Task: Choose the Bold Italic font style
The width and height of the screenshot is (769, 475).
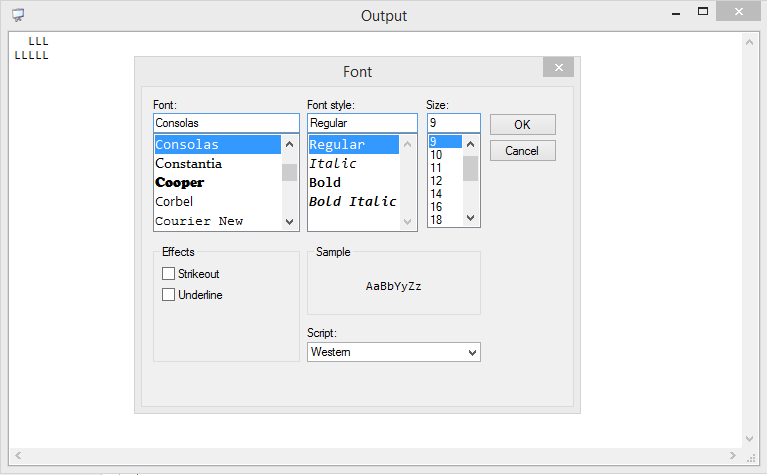Action: pyautogui.click(x=352, y=202)
